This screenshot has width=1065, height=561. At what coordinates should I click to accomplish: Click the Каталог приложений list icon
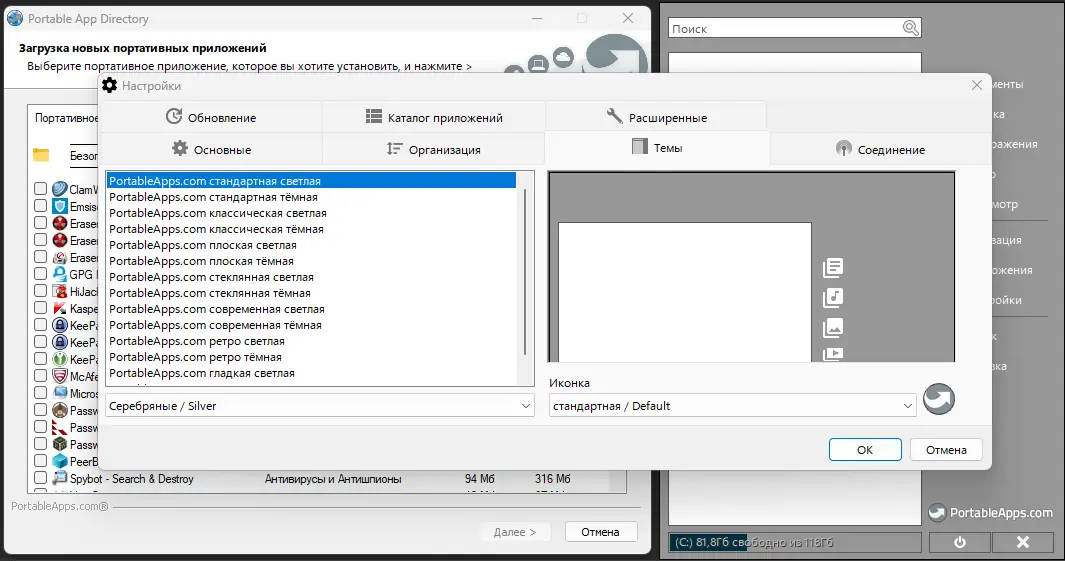pos(374,116)
